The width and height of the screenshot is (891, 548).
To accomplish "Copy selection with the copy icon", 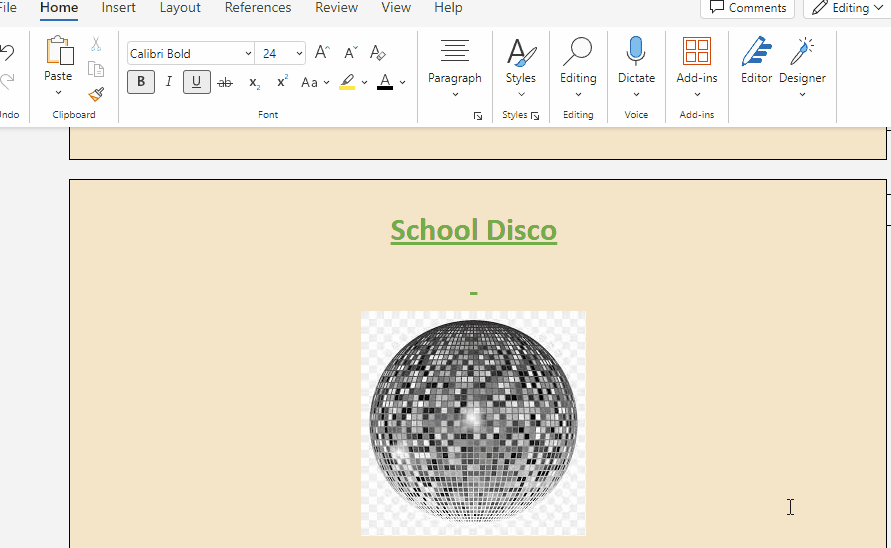I will [96, 69].
